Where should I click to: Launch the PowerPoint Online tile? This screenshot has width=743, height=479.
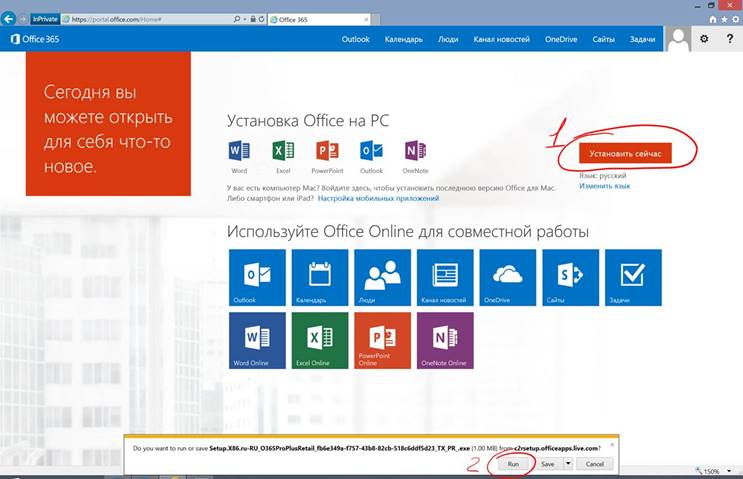[x=382, y=340]
